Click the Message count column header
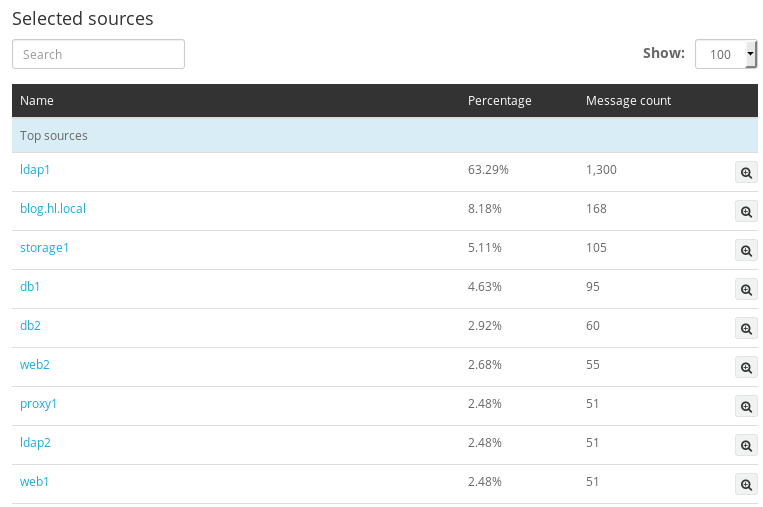The width and height of the screenshot is (763, 507). [x=628, y=101]
